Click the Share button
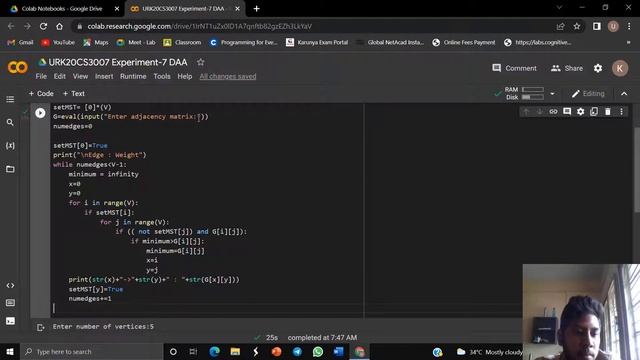The height and width of the screenshot is (360, 640). [x=567, y=68]
